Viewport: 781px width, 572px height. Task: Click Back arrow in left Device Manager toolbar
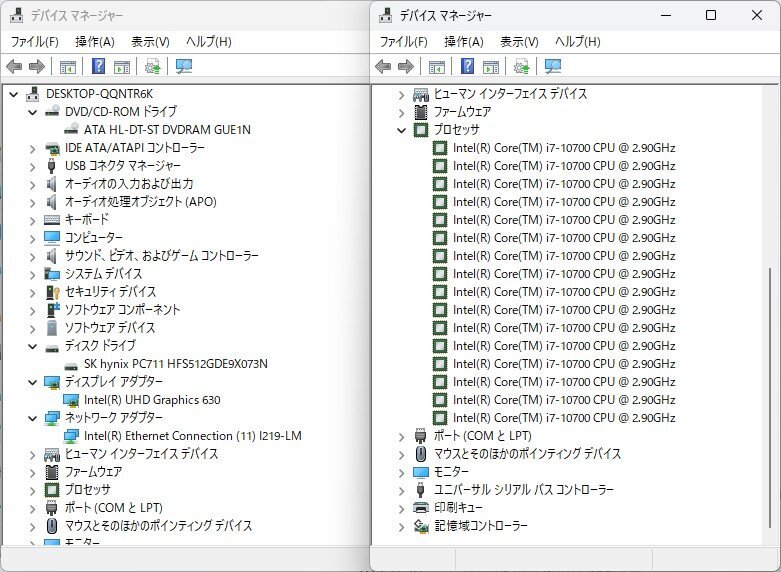14,66
